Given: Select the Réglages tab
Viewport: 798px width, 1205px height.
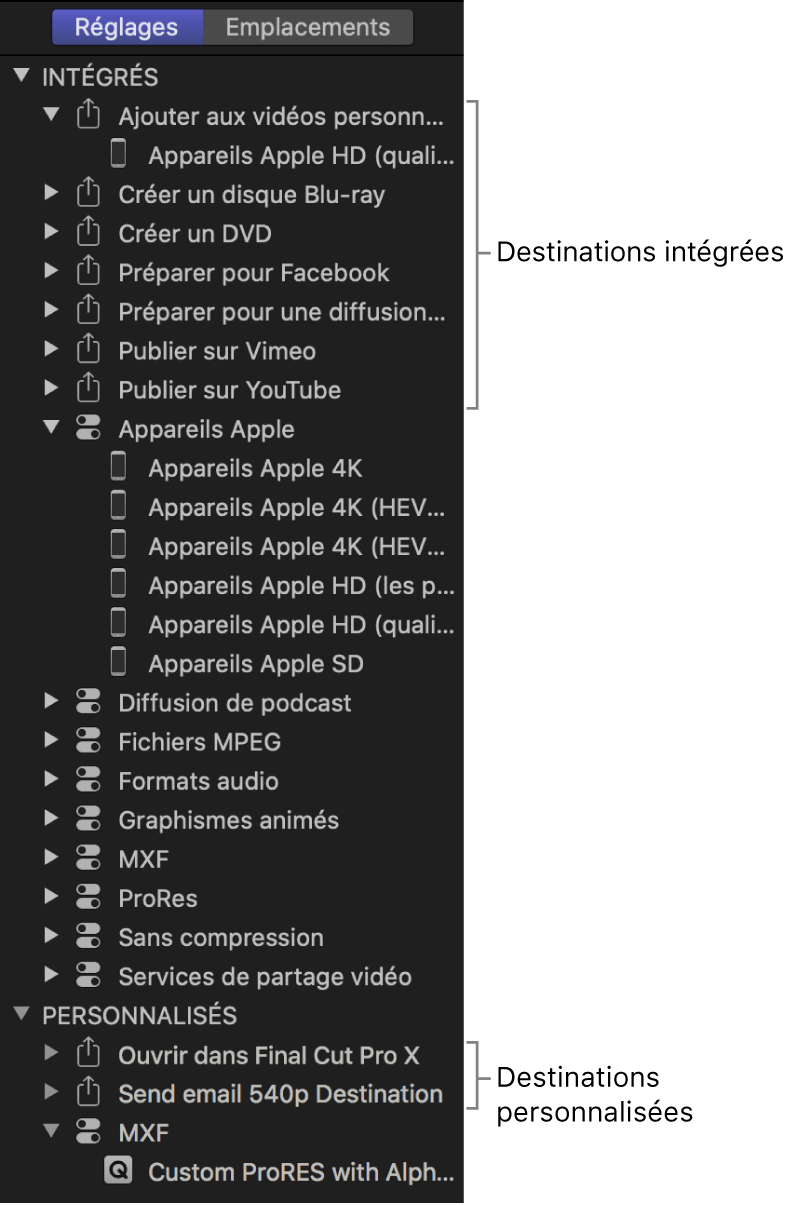Looking at the screenshot, I should pyautogui.click(x=127, y=27).
